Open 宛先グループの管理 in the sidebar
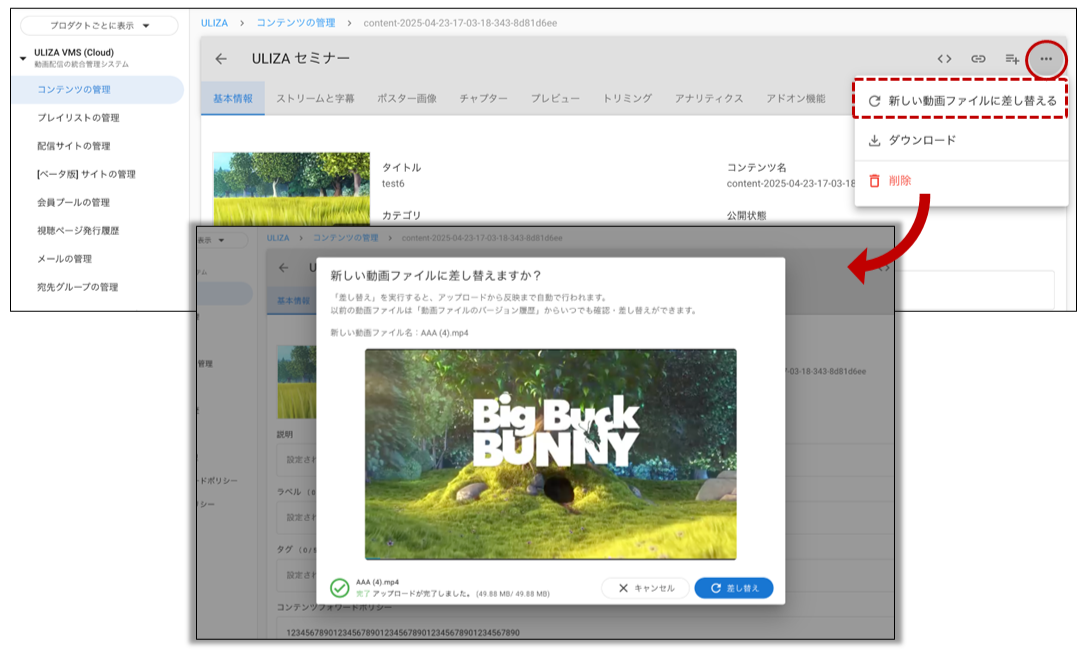 (78, 287)
